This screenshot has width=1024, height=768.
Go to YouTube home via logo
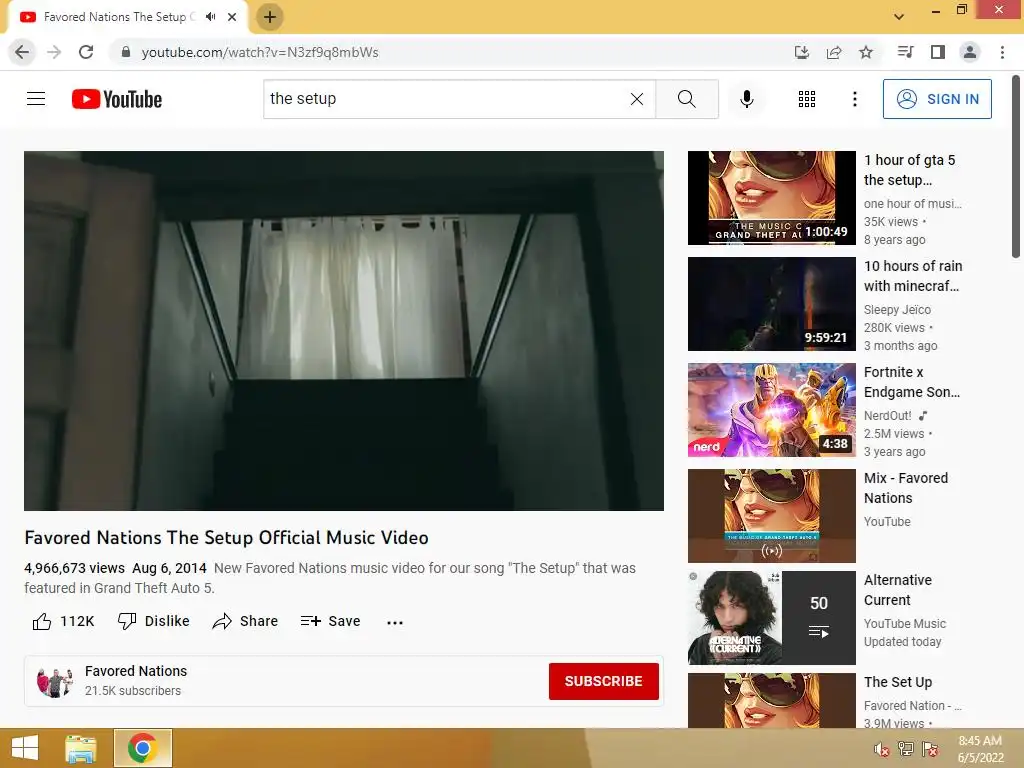pos(117,99)
